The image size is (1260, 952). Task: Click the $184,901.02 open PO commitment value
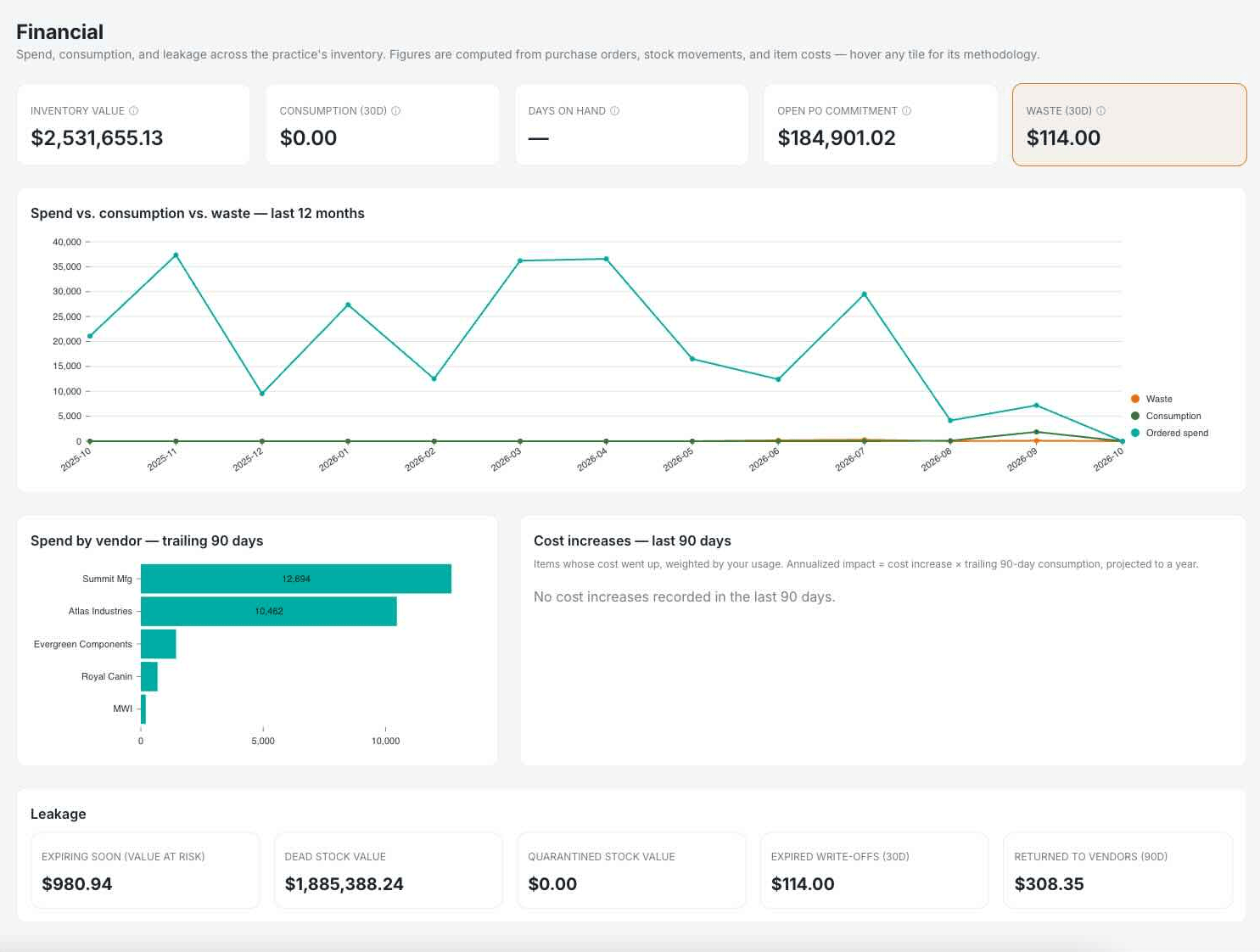[837, 138]
